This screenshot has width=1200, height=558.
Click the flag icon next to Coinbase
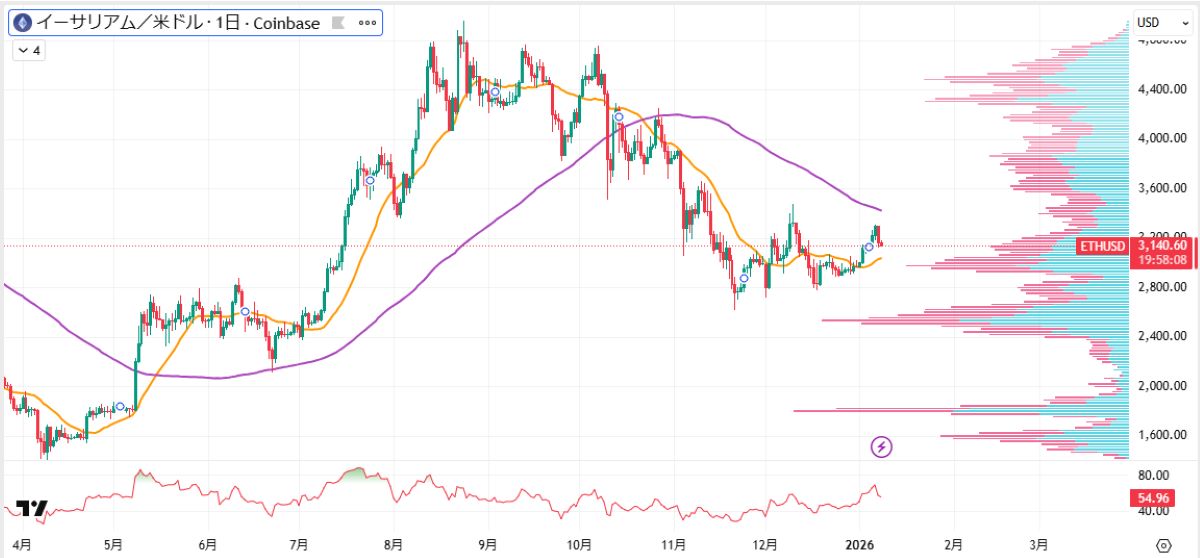[x=338, y=22]
